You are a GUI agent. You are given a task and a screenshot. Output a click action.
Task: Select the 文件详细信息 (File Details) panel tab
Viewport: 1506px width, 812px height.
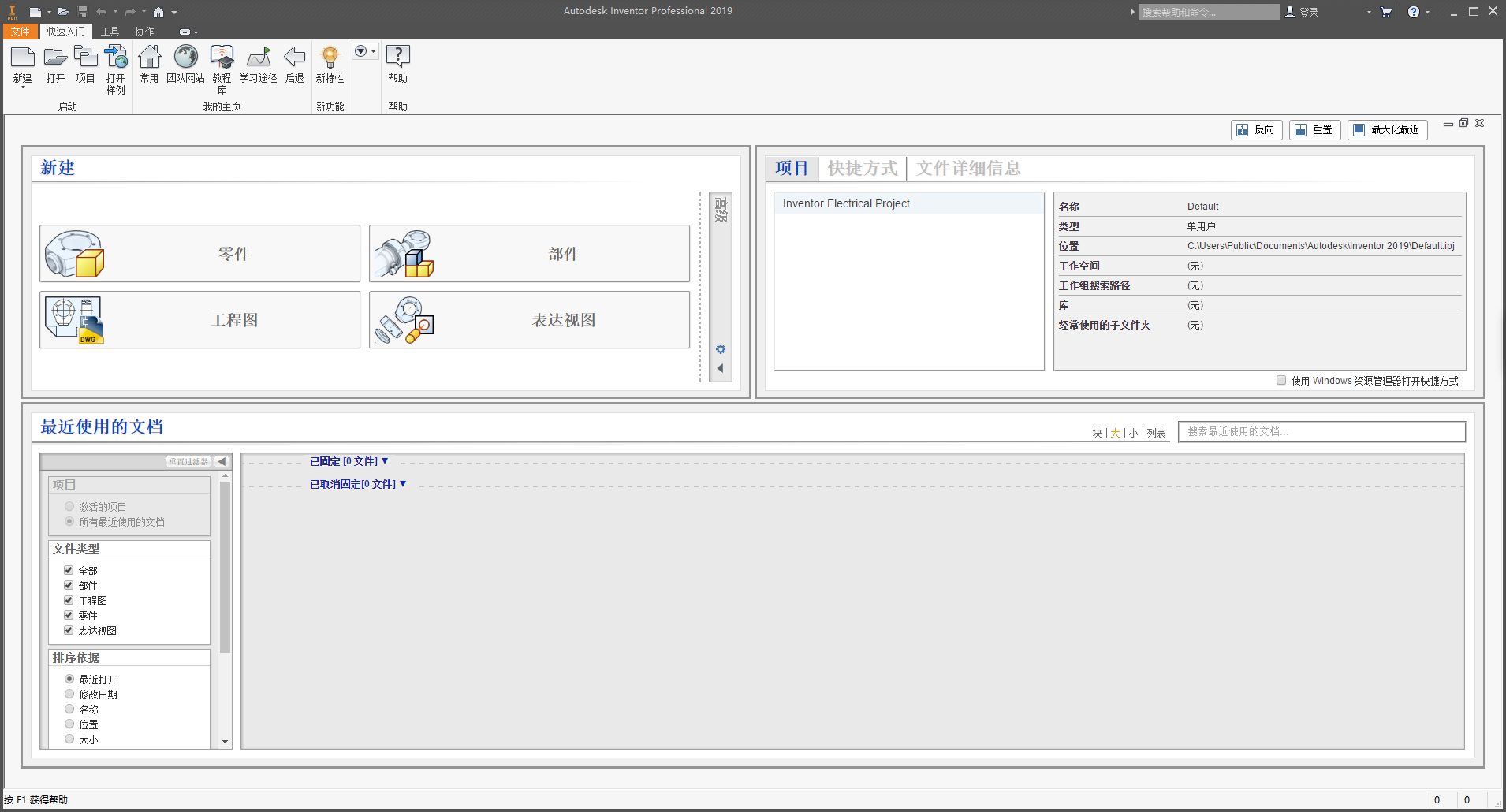(968, 168)
